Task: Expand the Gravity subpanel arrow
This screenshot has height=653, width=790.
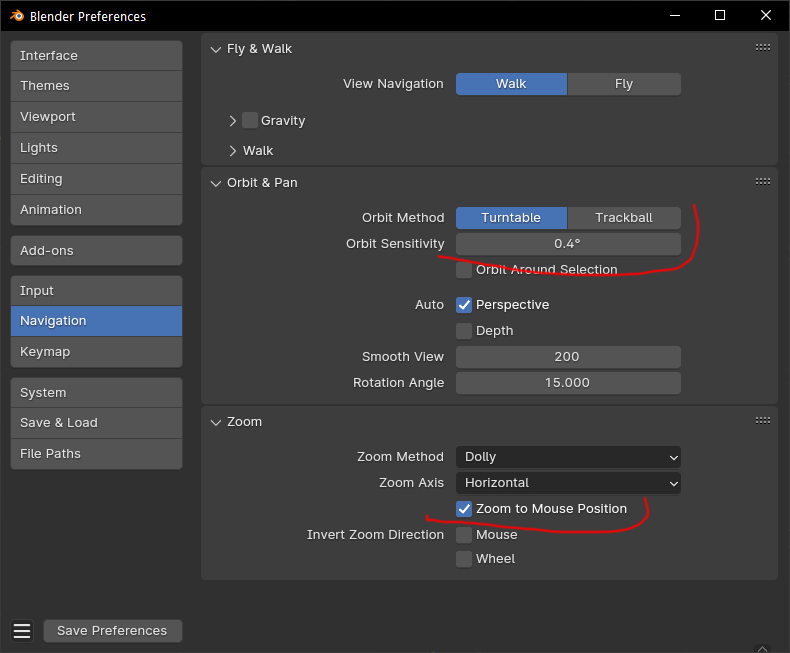Action: tap(232, 121)
